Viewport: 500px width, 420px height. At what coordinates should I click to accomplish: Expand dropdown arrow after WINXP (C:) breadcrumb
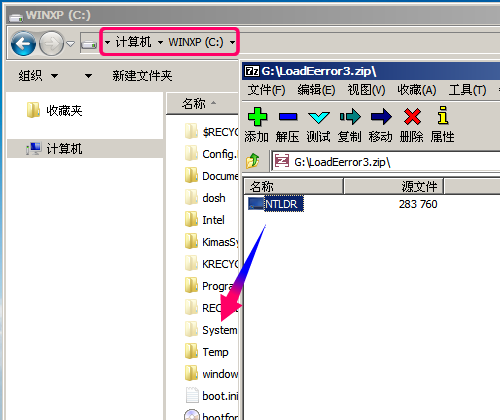(232, 42)
